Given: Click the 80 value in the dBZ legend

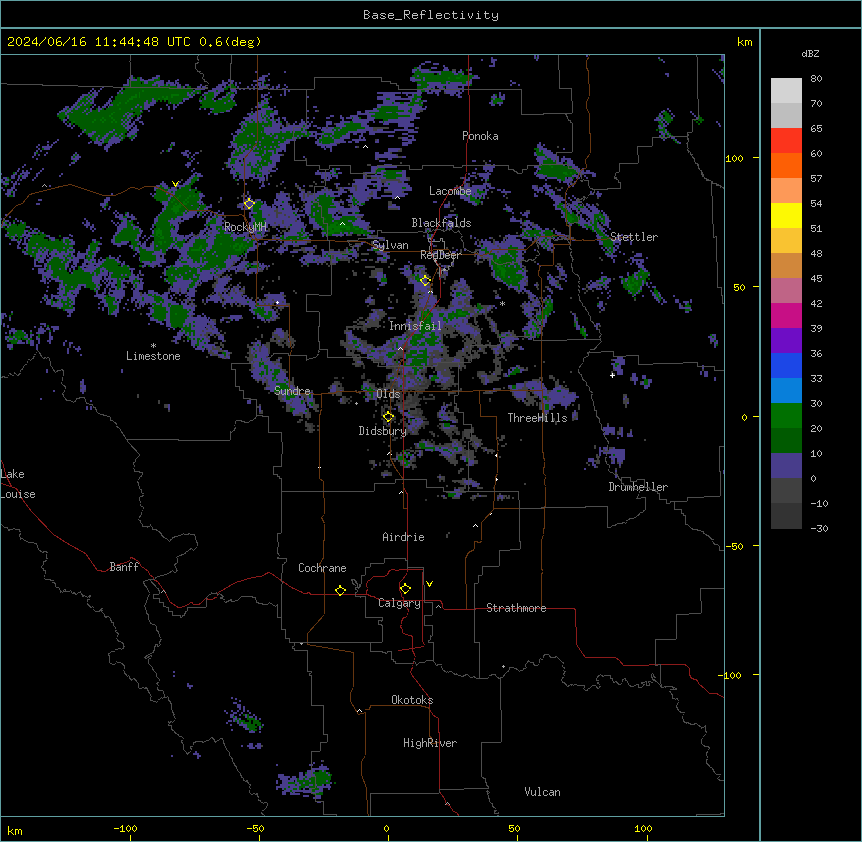Looking at the screenshot, I should [x=816, y=79].
